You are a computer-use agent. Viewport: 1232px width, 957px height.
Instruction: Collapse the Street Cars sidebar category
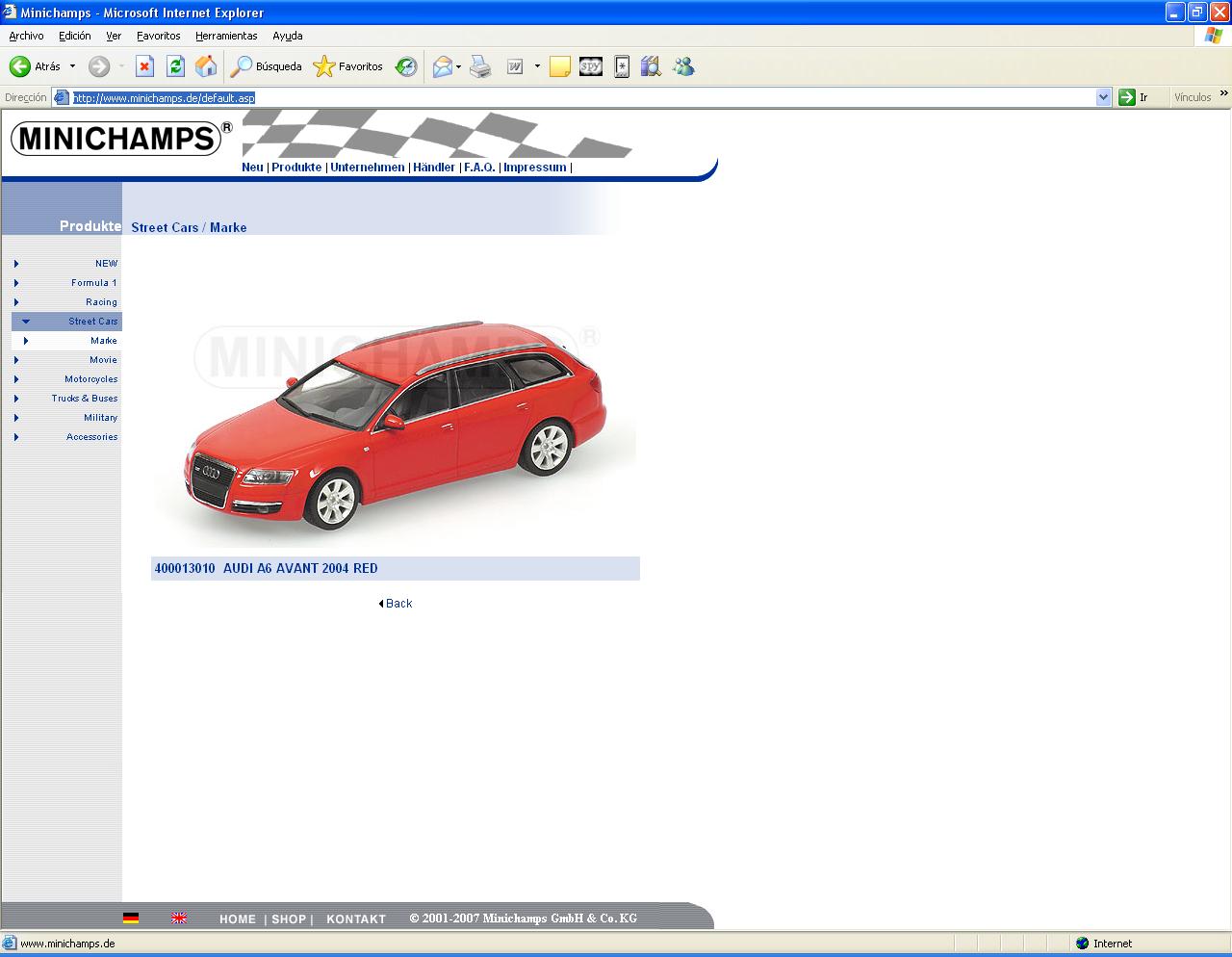[66, 322]
